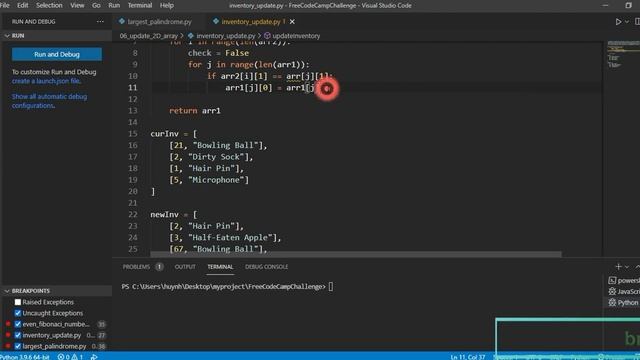Follow the create a launch.json file link
This screenshot has width=640, height=360.
[x=46, y=81]
